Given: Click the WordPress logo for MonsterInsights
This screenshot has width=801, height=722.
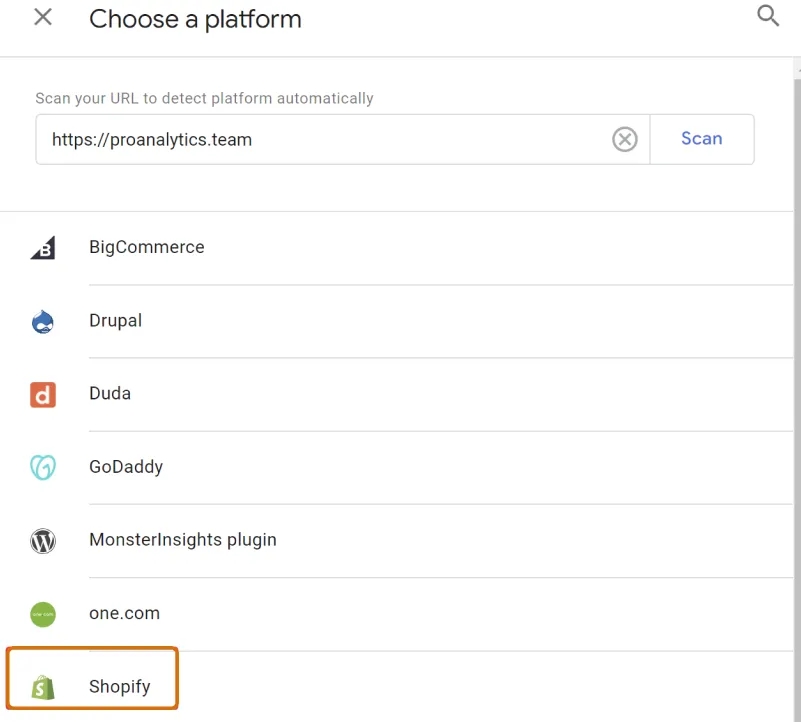Looking at the screenshot, I should click(x=43, y=541).
